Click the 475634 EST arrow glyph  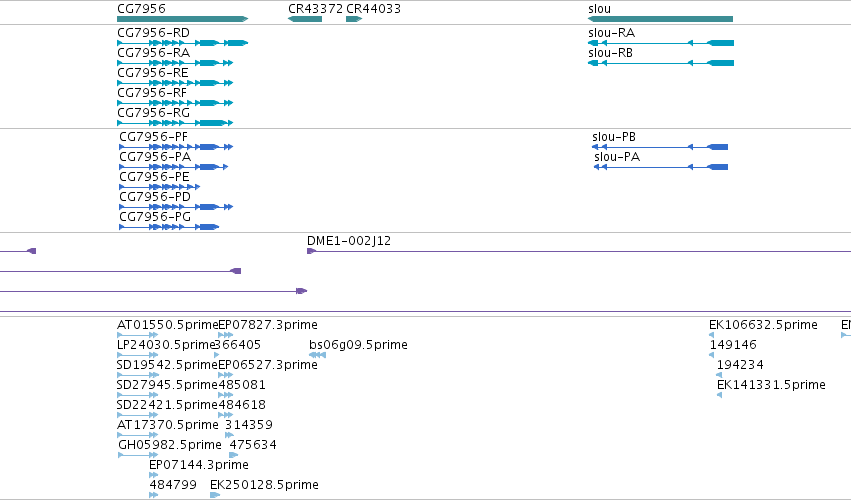point(233,455)
